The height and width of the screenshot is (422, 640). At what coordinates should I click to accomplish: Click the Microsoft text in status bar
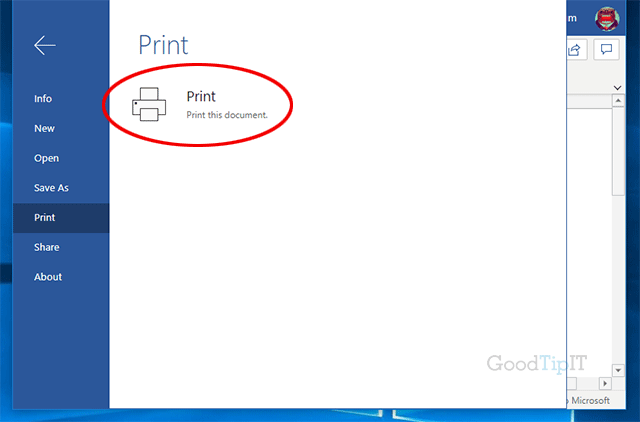(590, 401)
